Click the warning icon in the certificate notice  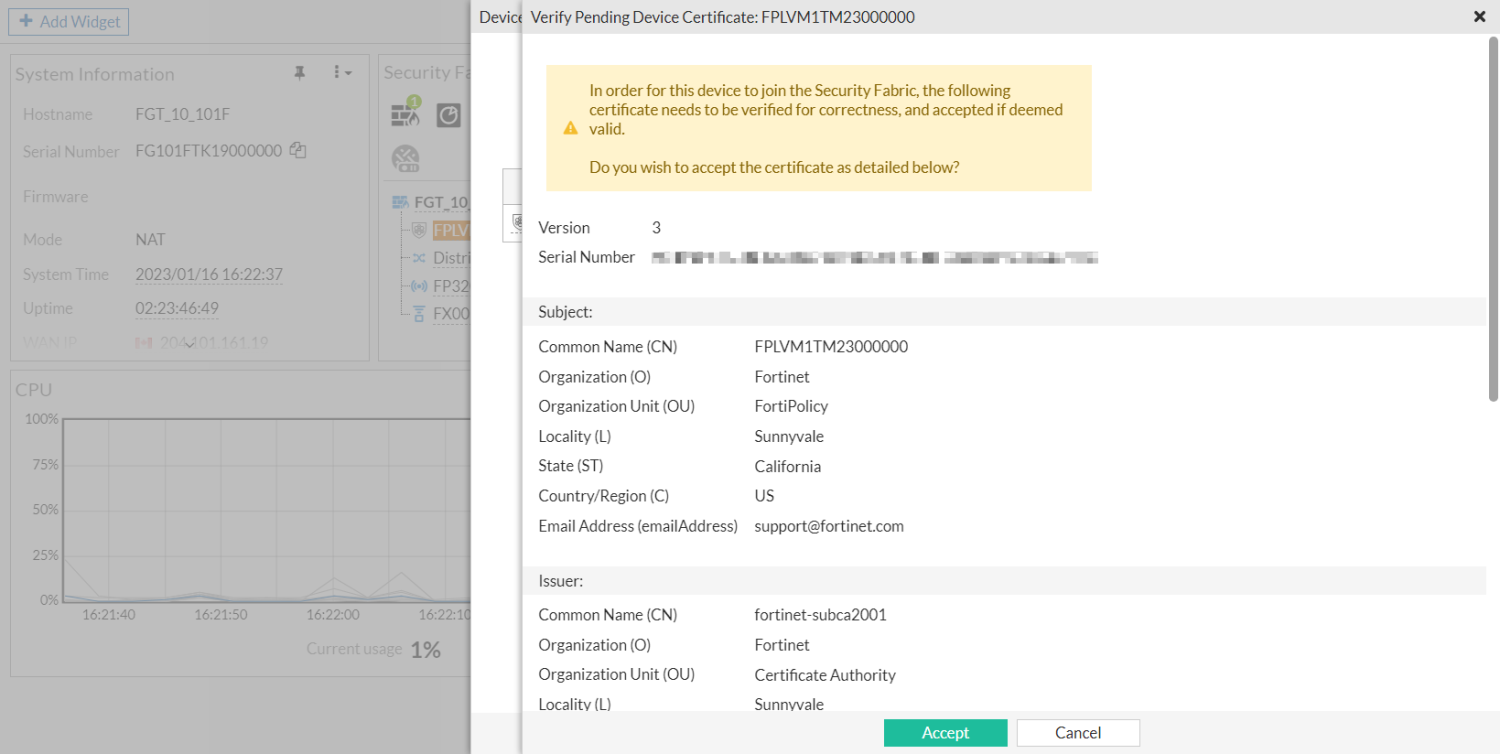pos(570,127)
